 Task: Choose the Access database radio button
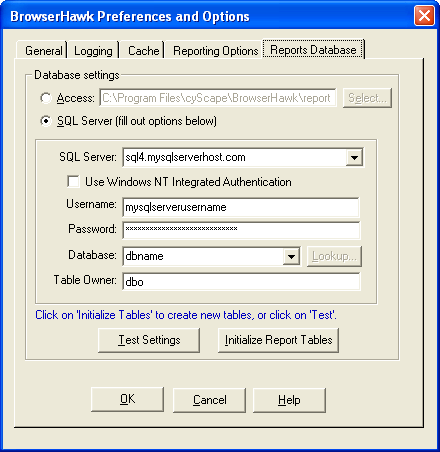point(46,98)
